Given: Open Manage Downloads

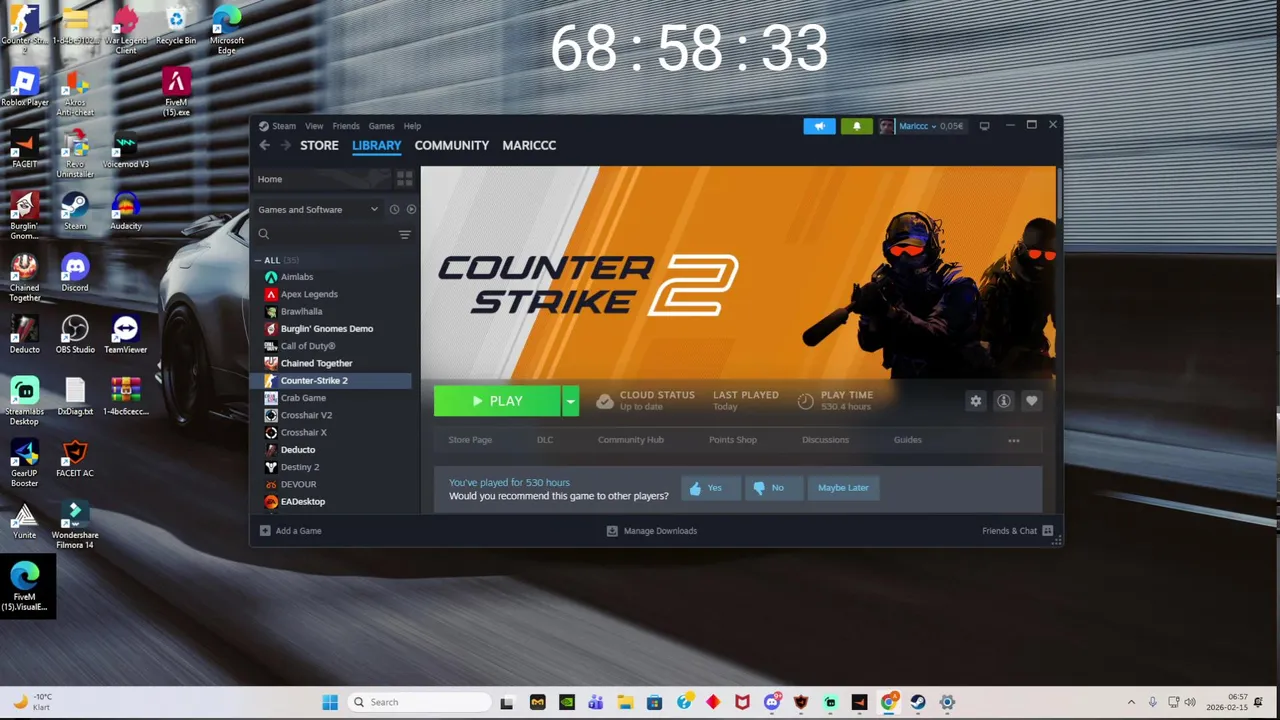Looking at the screenshot, I should (652, 531).
